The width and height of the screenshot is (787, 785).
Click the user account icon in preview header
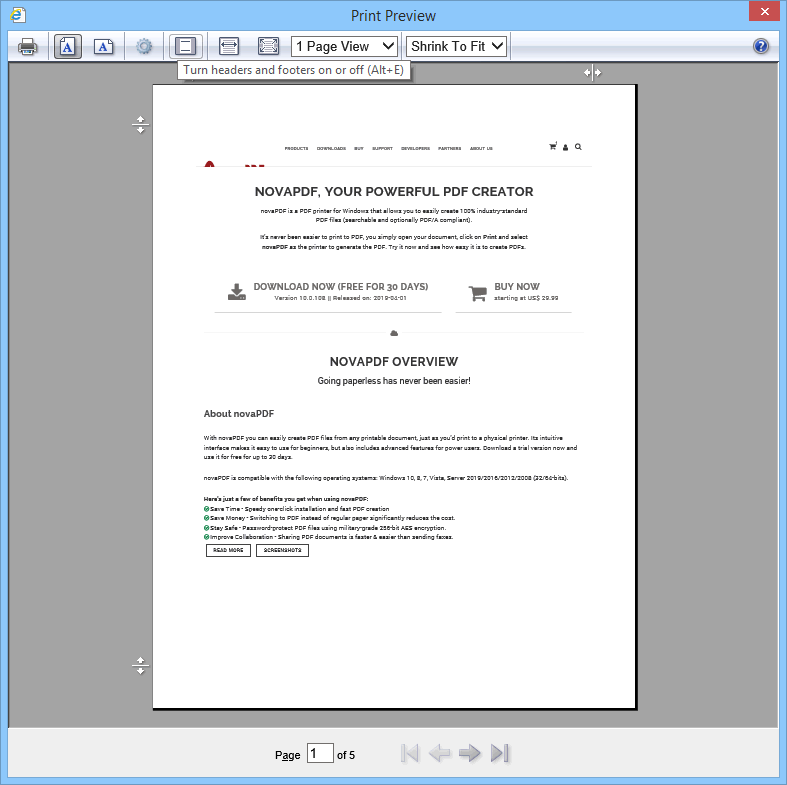point(565,148)
